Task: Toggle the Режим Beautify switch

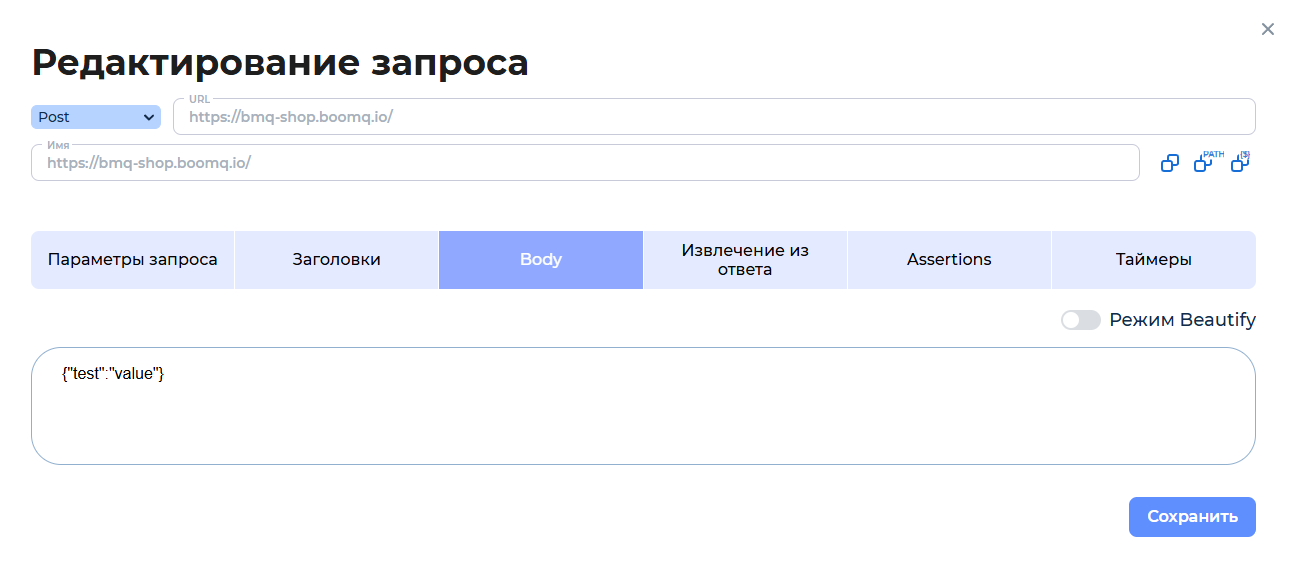Action: click(1081, 320)
